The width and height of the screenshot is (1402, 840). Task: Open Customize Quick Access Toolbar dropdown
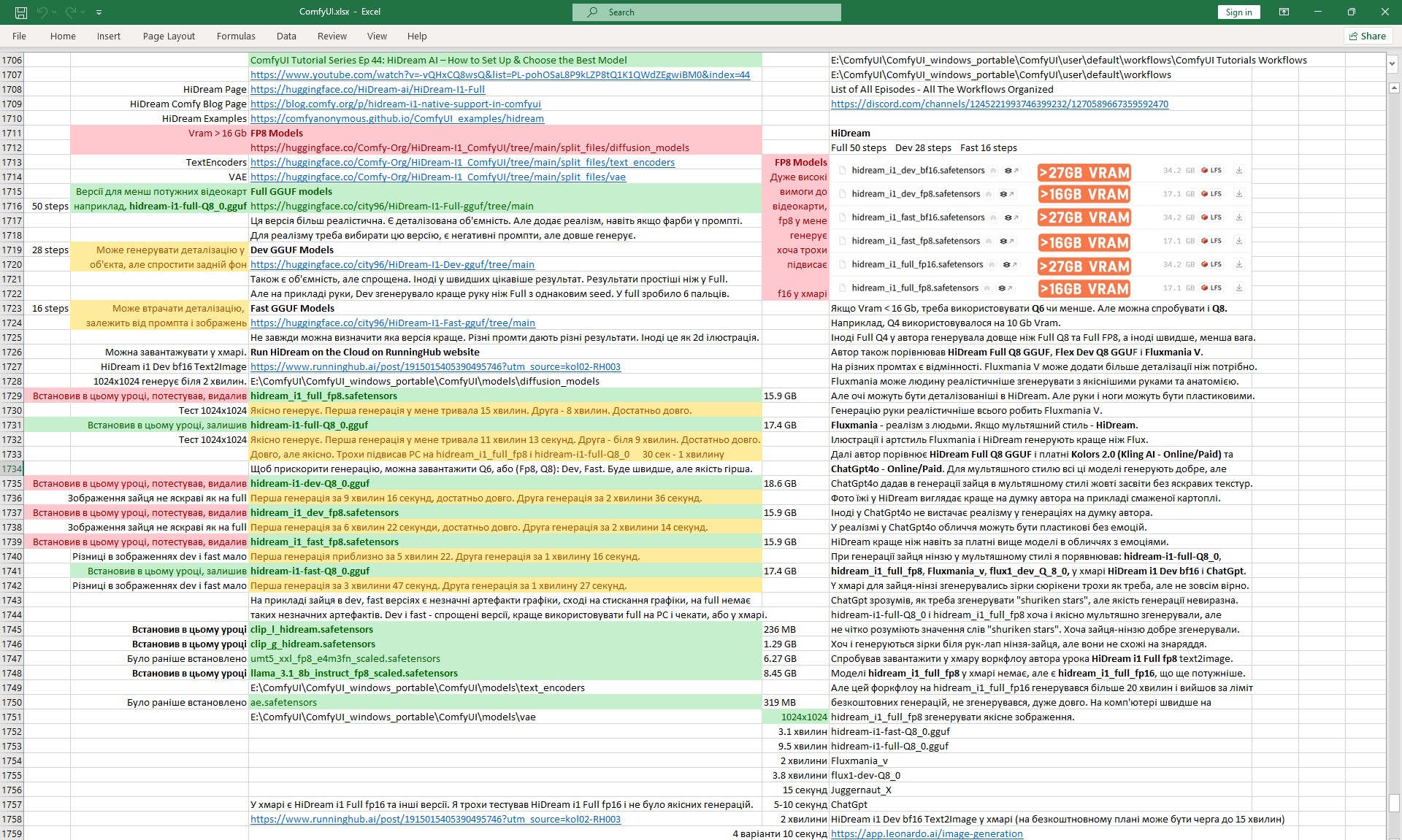(99, 12)
